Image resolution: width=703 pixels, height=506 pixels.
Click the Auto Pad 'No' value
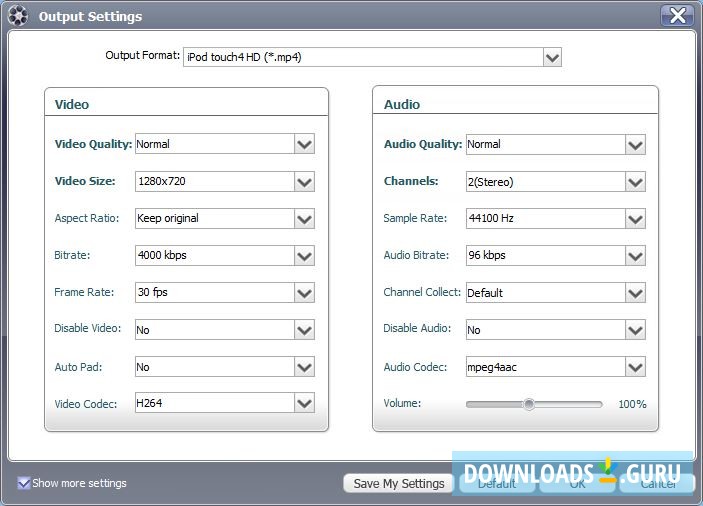pyautogui.click(x=143, y=367)
